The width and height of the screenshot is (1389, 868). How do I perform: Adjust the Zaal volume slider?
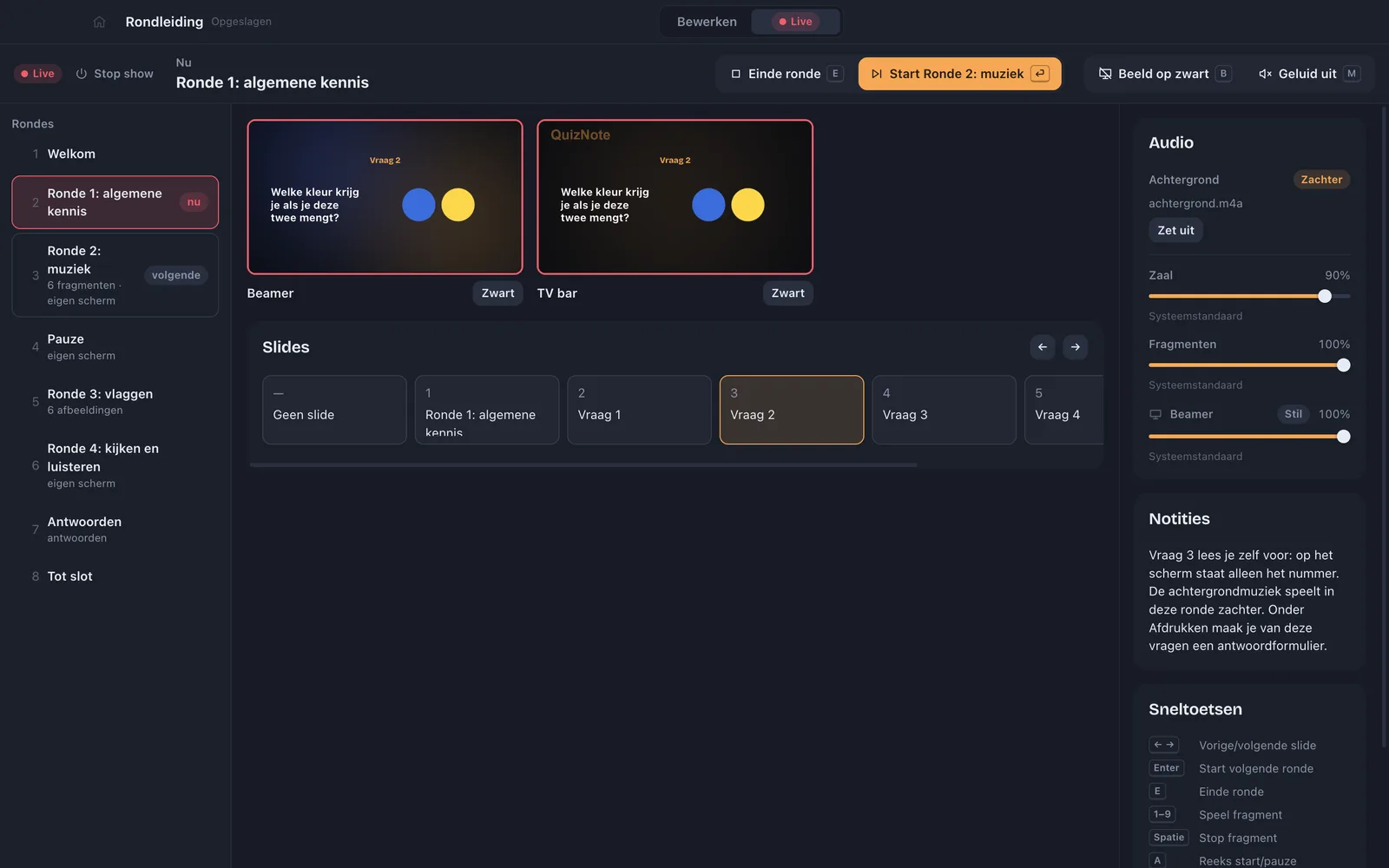click(1249, 296)
